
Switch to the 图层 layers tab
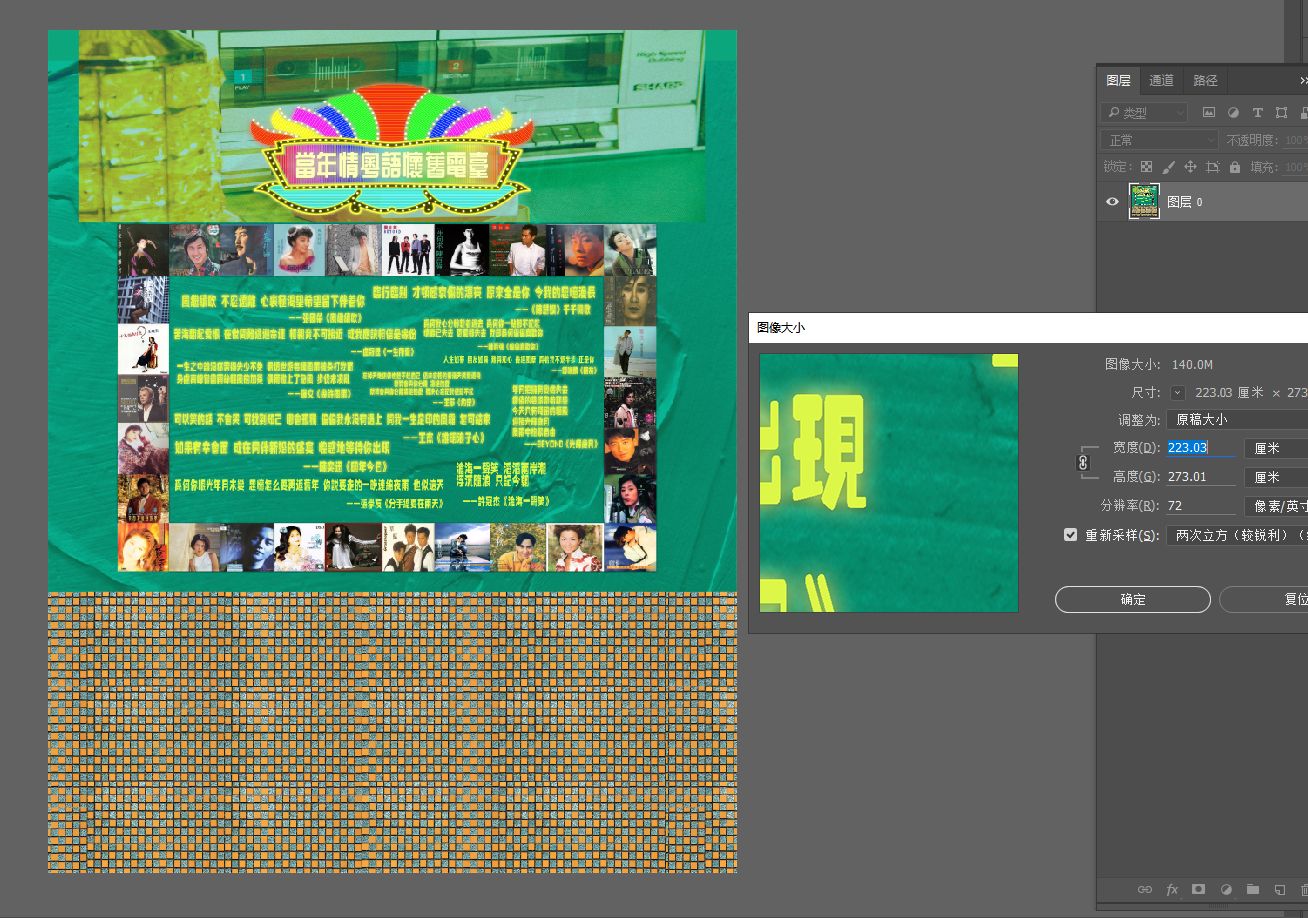1118,81
